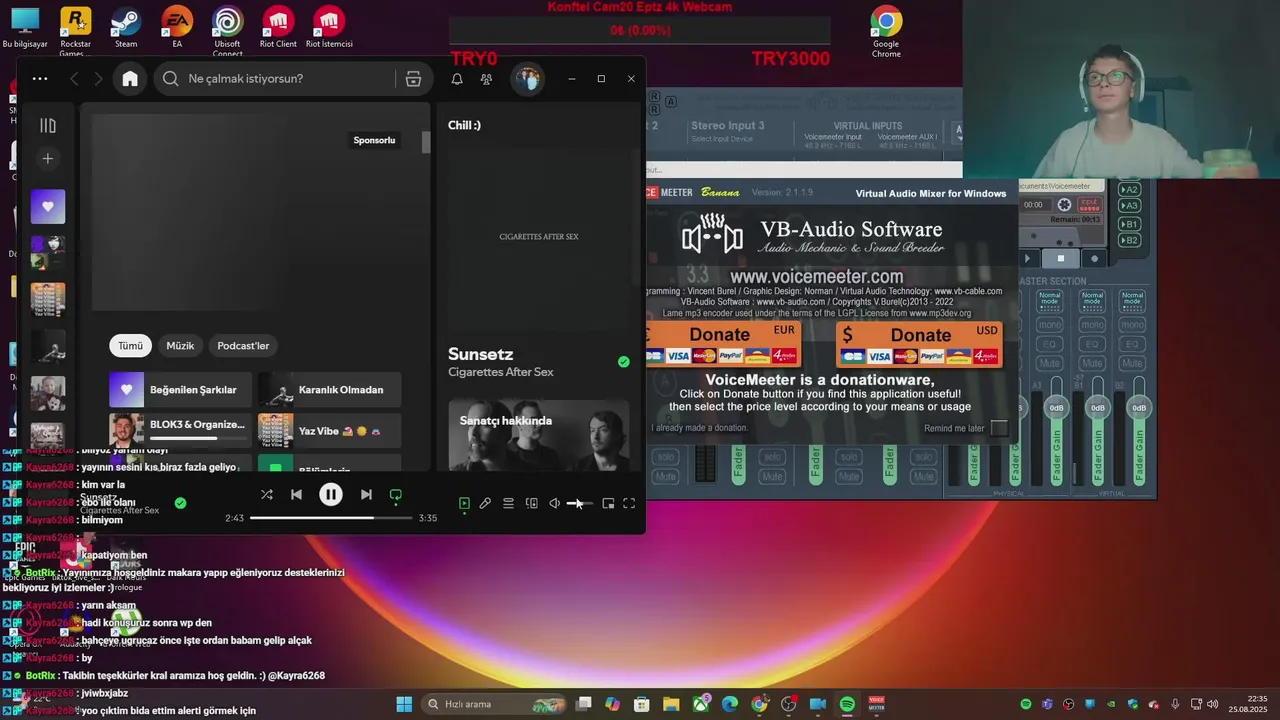Click Cigarettes After Sex artist link
The height and width of the screenshot is (720, 1280).
[x=501, y=372]
